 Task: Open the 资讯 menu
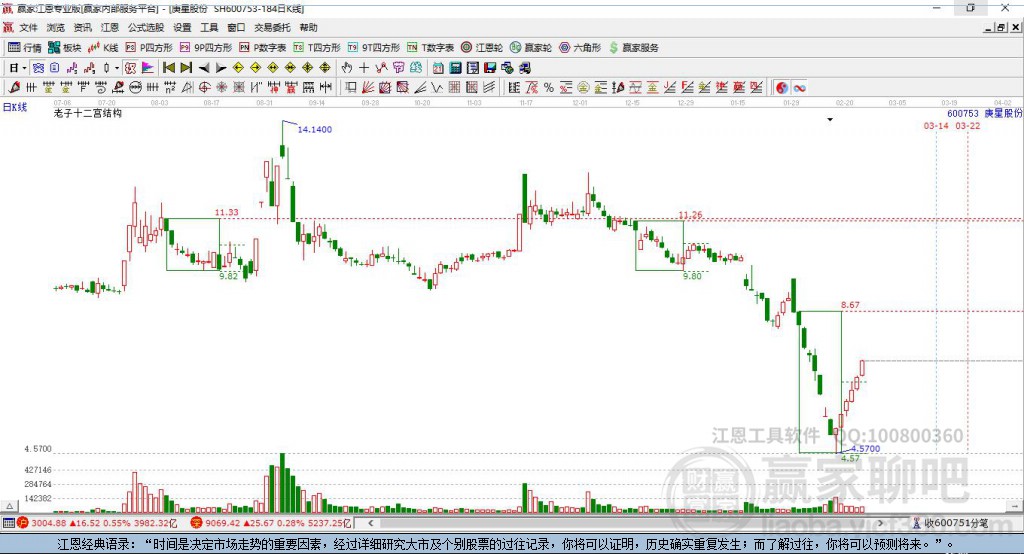(82, 27)
